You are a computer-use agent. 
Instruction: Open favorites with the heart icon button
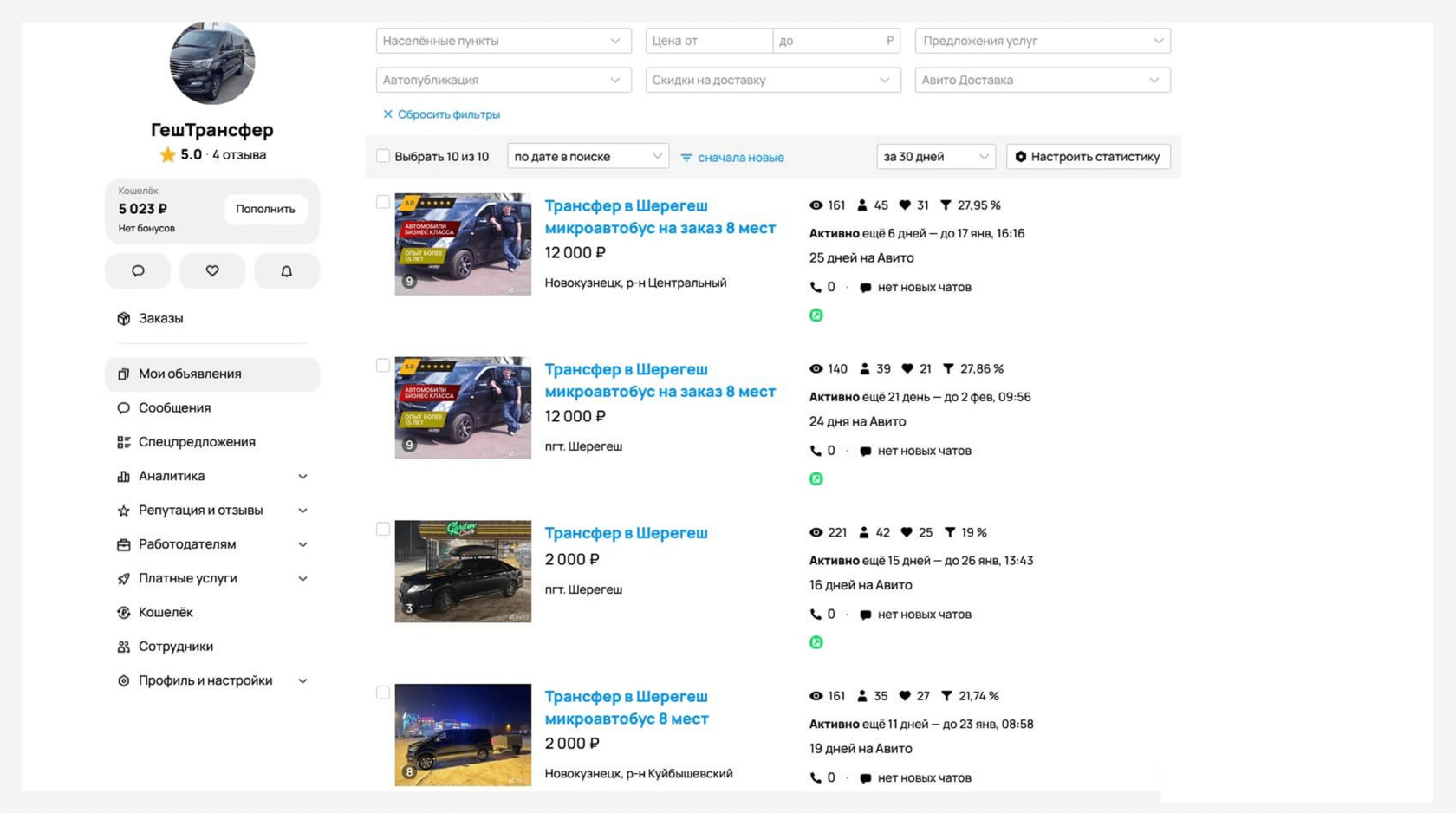point(212,271)
